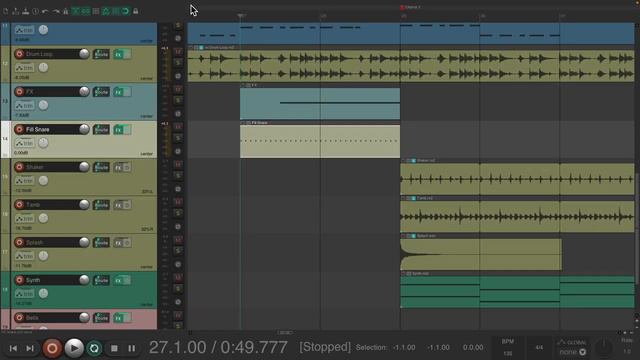Open the trim envelope menu on Shaker track
The width and height of the screenshot is (640, 360).
[x=24, y=181]
